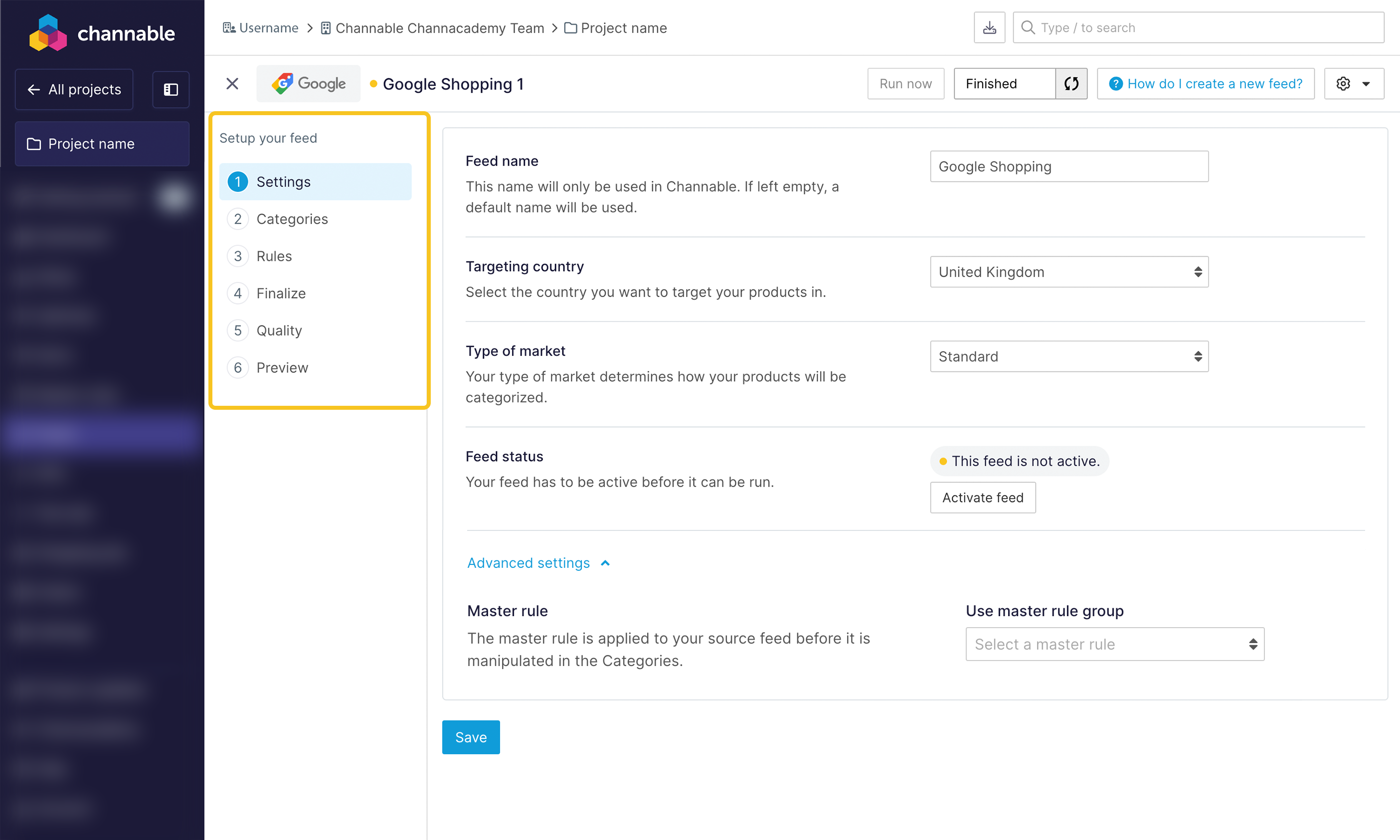Viewport: 1400px width, 840px height.
Task: Click the Channable logo
Action: tap(102, 33)
